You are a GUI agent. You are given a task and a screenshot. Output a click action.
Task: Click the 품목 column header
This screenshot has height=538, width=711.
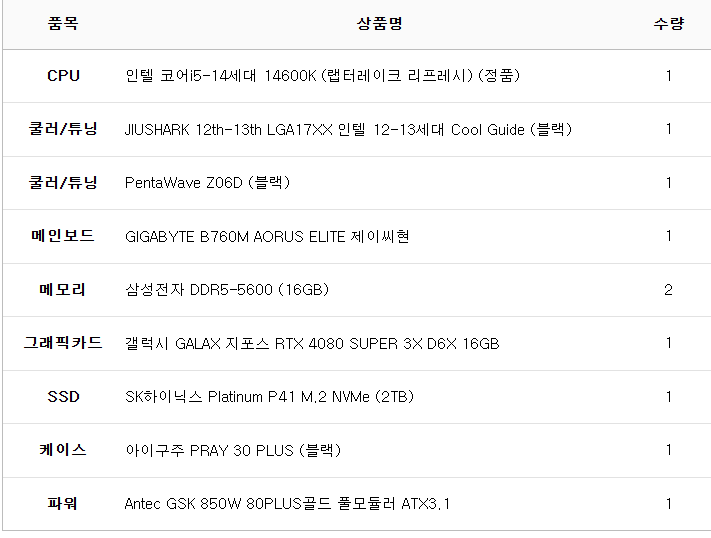pyautogui.click(x=62, y=24)
